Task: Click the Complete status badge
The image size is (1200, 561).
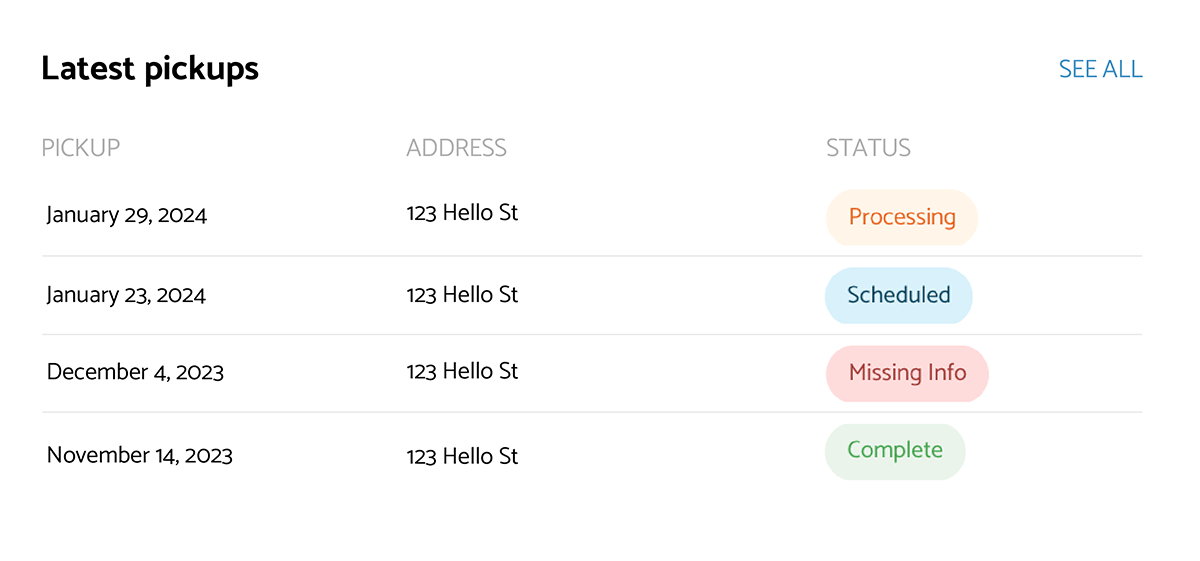Action: [895, 451]
